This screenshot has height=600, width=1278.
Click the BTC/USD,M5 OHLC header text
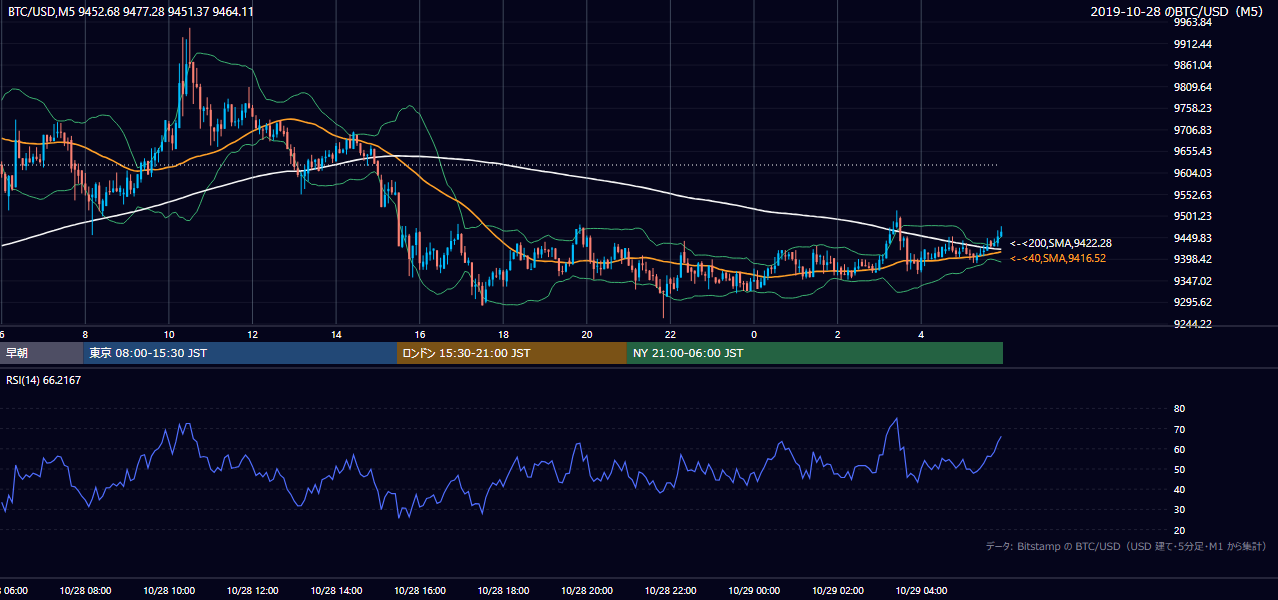(x=130, y=11)
